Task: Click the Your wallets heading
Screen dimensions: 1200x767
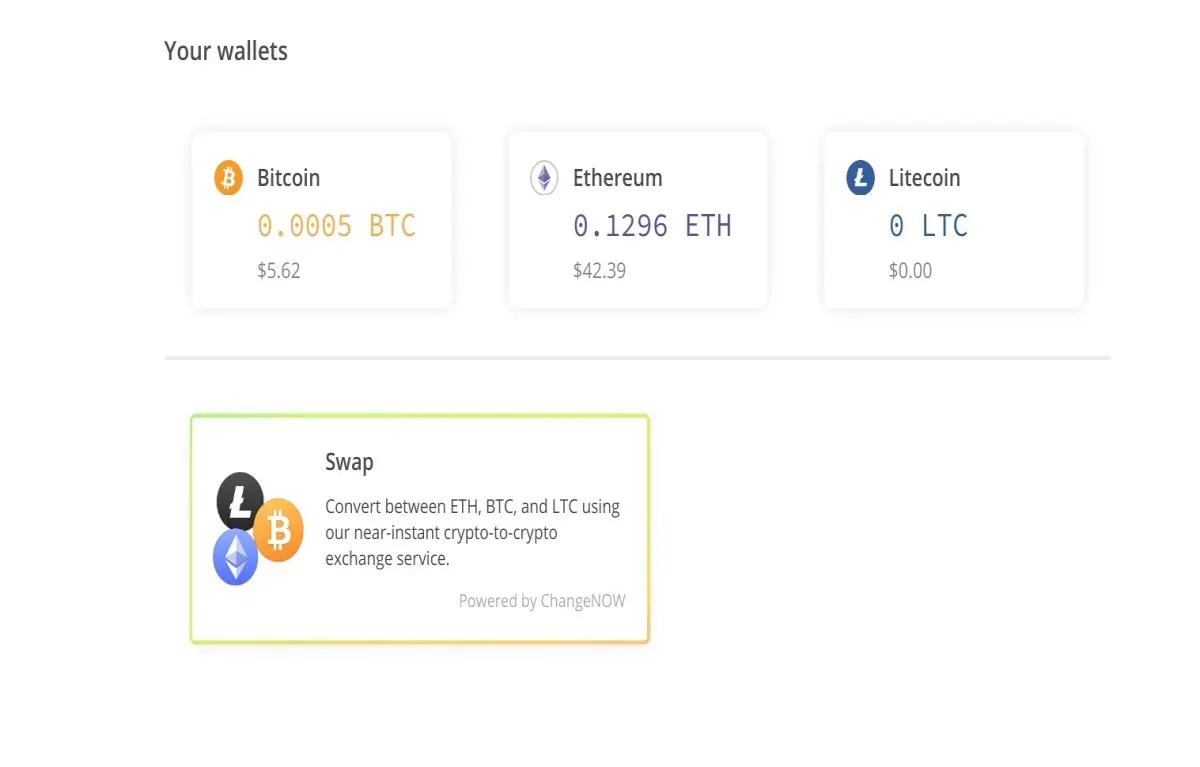Action: tap(226, 51)
